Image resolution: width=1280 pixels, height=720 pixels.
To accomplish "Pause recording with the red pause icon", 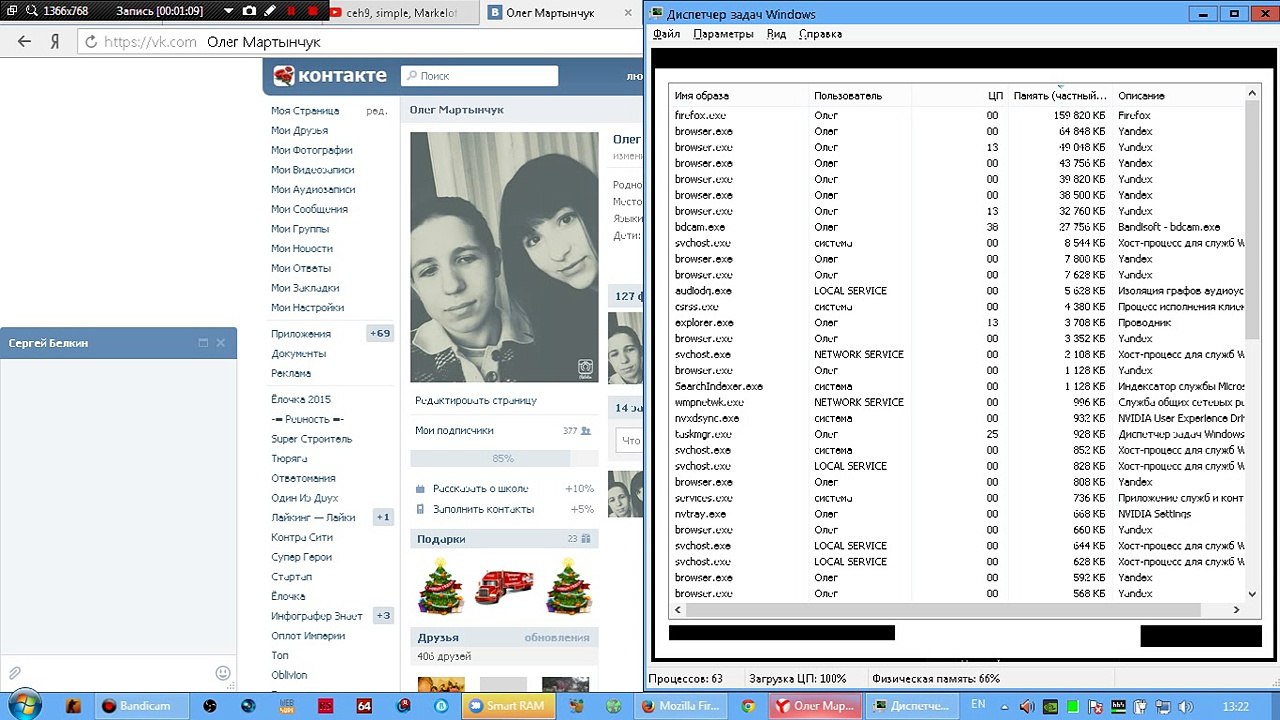I will tap(292, 11).
